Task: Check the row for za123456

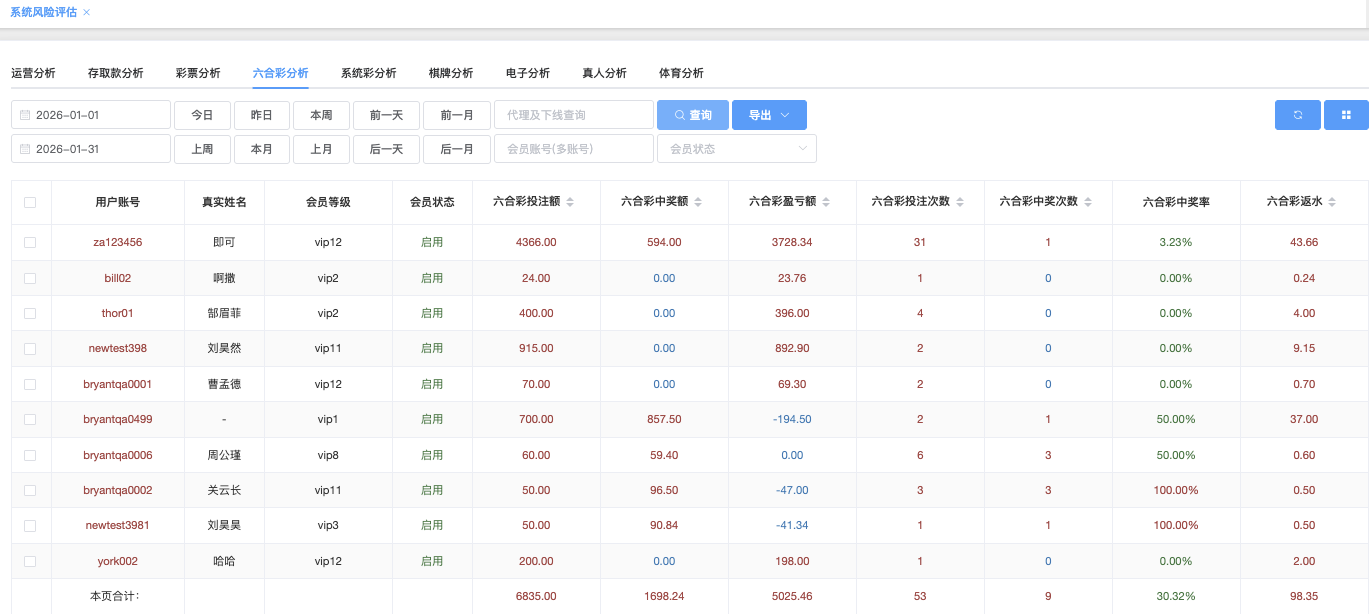Action: [30, 242]
